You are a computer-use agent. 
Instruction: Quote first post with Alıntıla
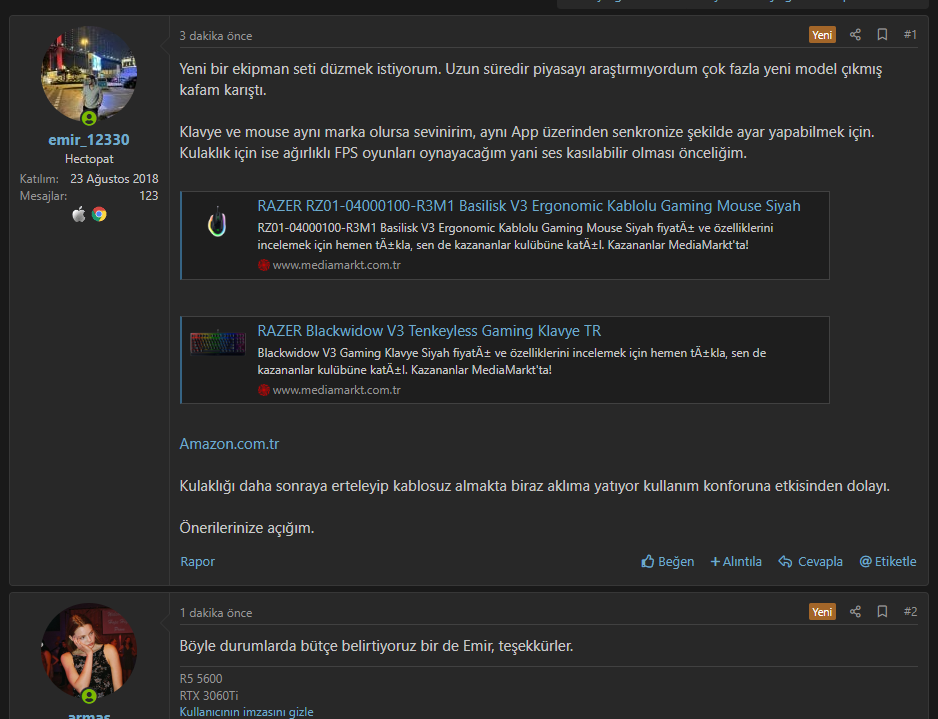(x=736, y=562)
